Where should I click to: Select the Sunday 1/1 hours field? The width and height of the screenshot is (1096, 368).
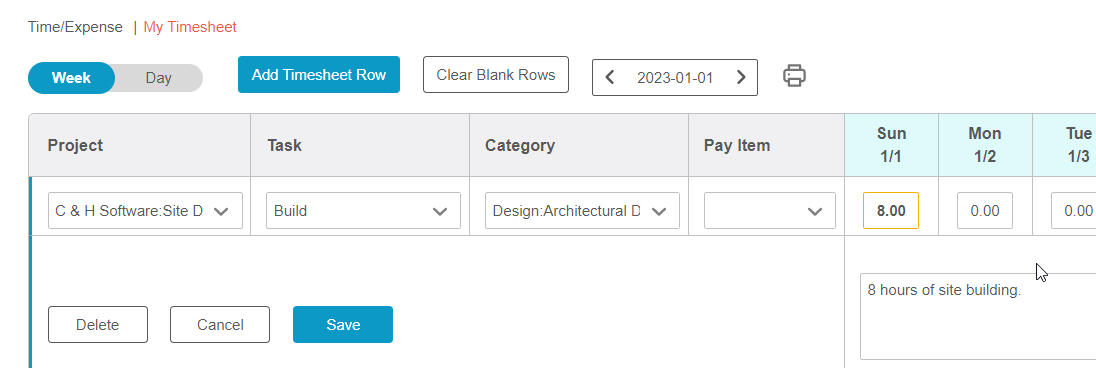point(891,211)
